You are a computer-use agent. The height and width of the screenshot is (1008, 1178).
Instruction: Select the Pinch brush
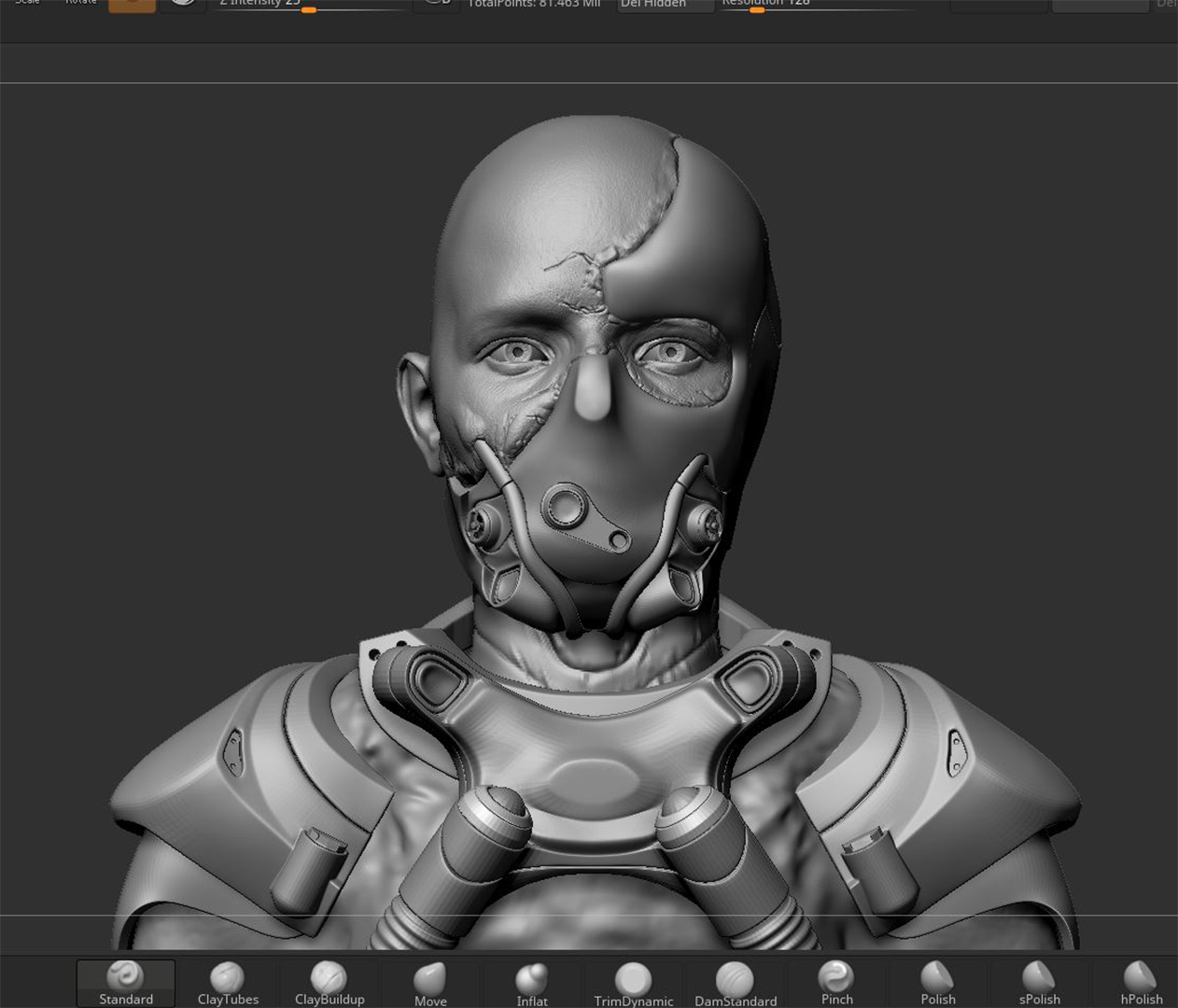(x=837, y=984)
